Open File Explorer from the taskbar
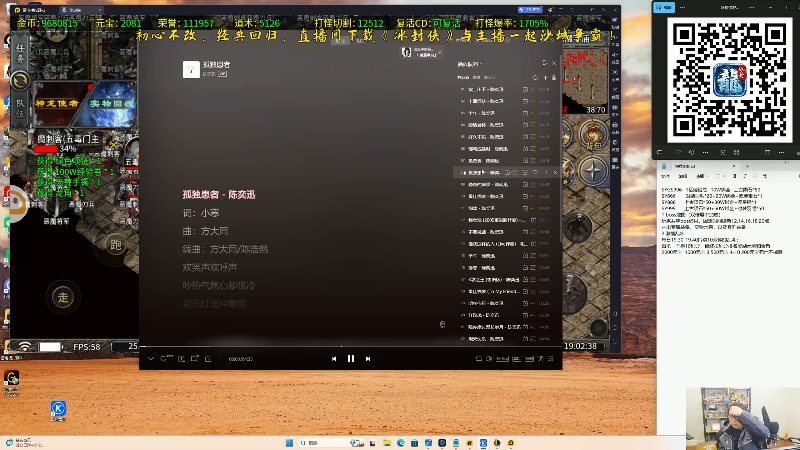 (x=387, y=443)
